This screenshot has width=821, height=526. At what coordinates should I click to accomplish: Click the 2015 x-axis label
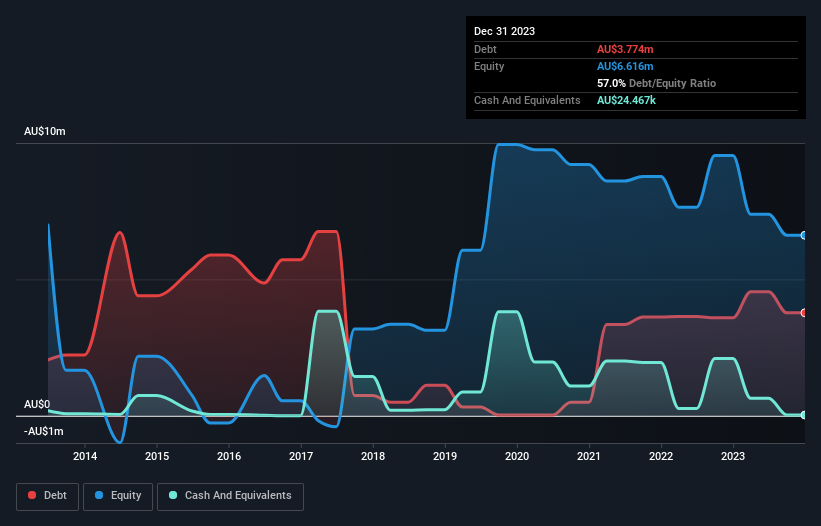(x=157, y=456)
